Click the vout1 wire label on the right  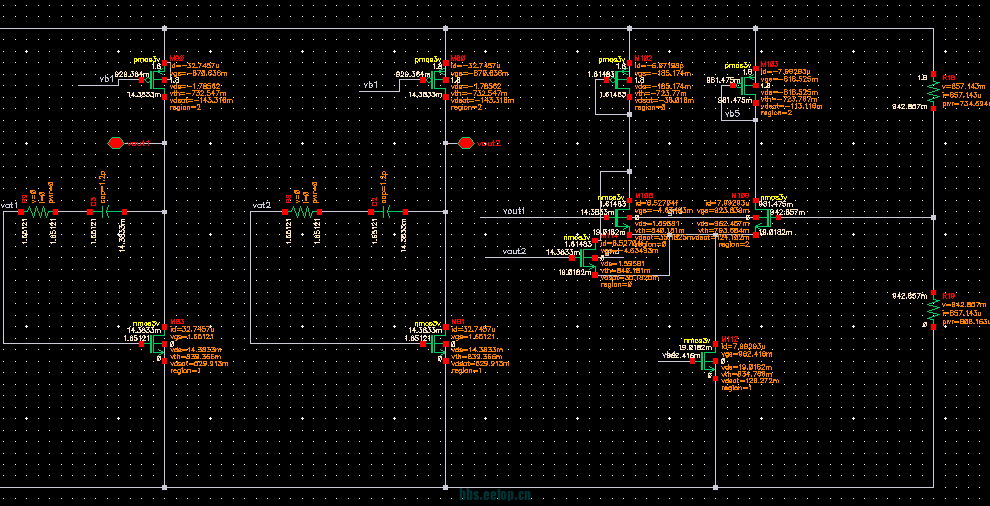(514, 211)
